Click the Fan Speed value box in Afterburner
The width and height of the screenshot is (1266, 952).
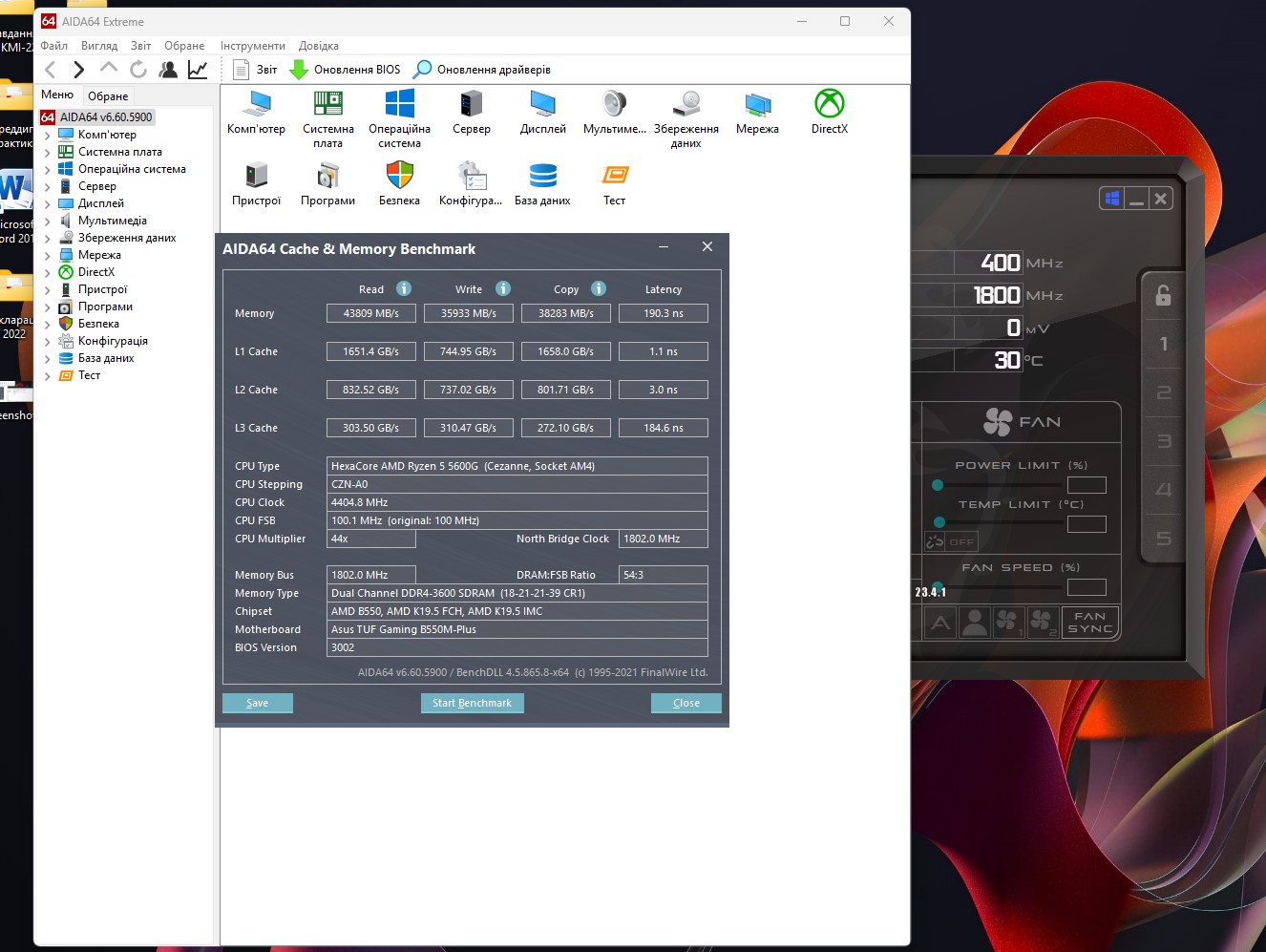(x=1087, y=587)
